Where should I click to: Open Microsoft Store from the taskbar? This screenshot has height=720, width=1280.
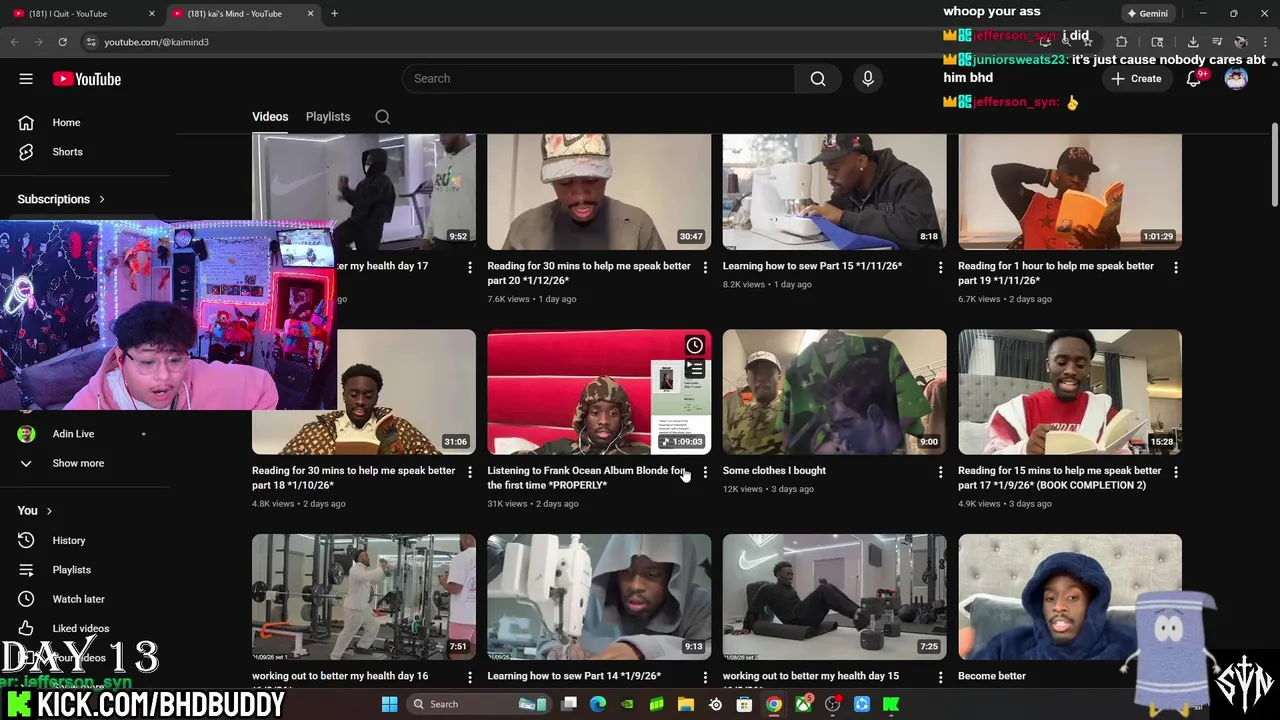click(x=744, y=704)
